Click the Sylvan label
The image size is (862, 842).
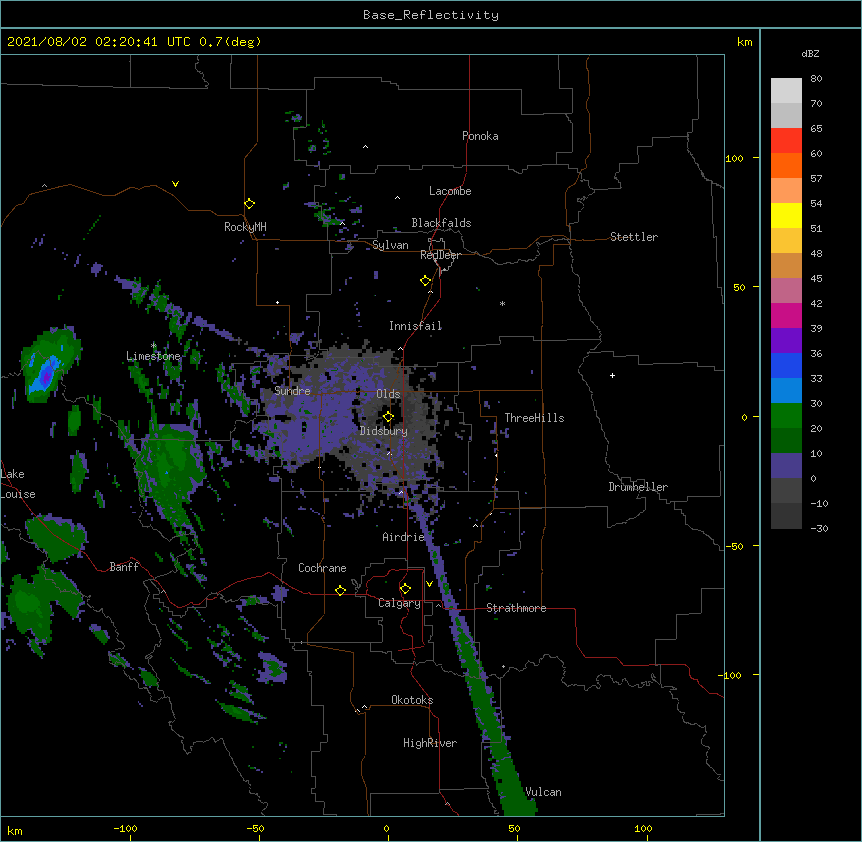(x=390, y=245)
